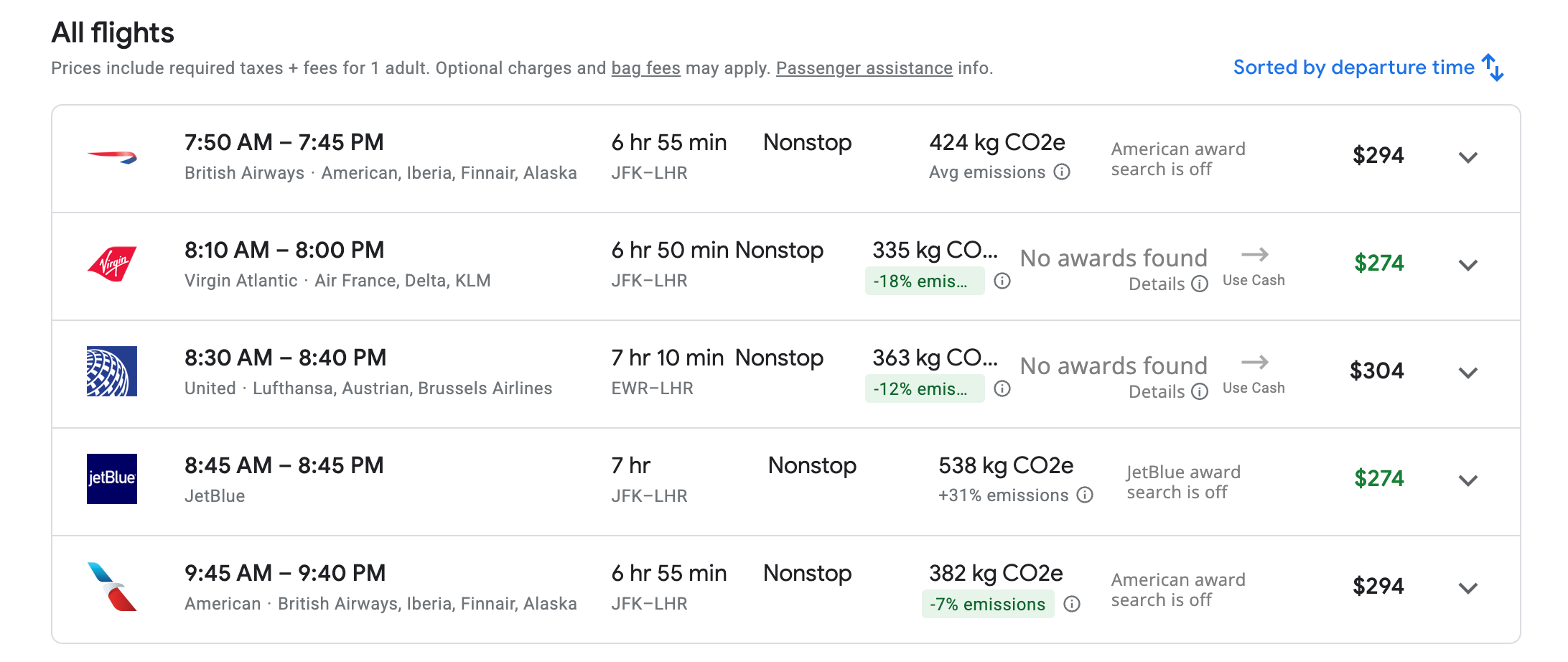This screenshot has height=662, width=1568.
Task: Expand the JetBlue flight details chevron
Action: (1469, 480)
